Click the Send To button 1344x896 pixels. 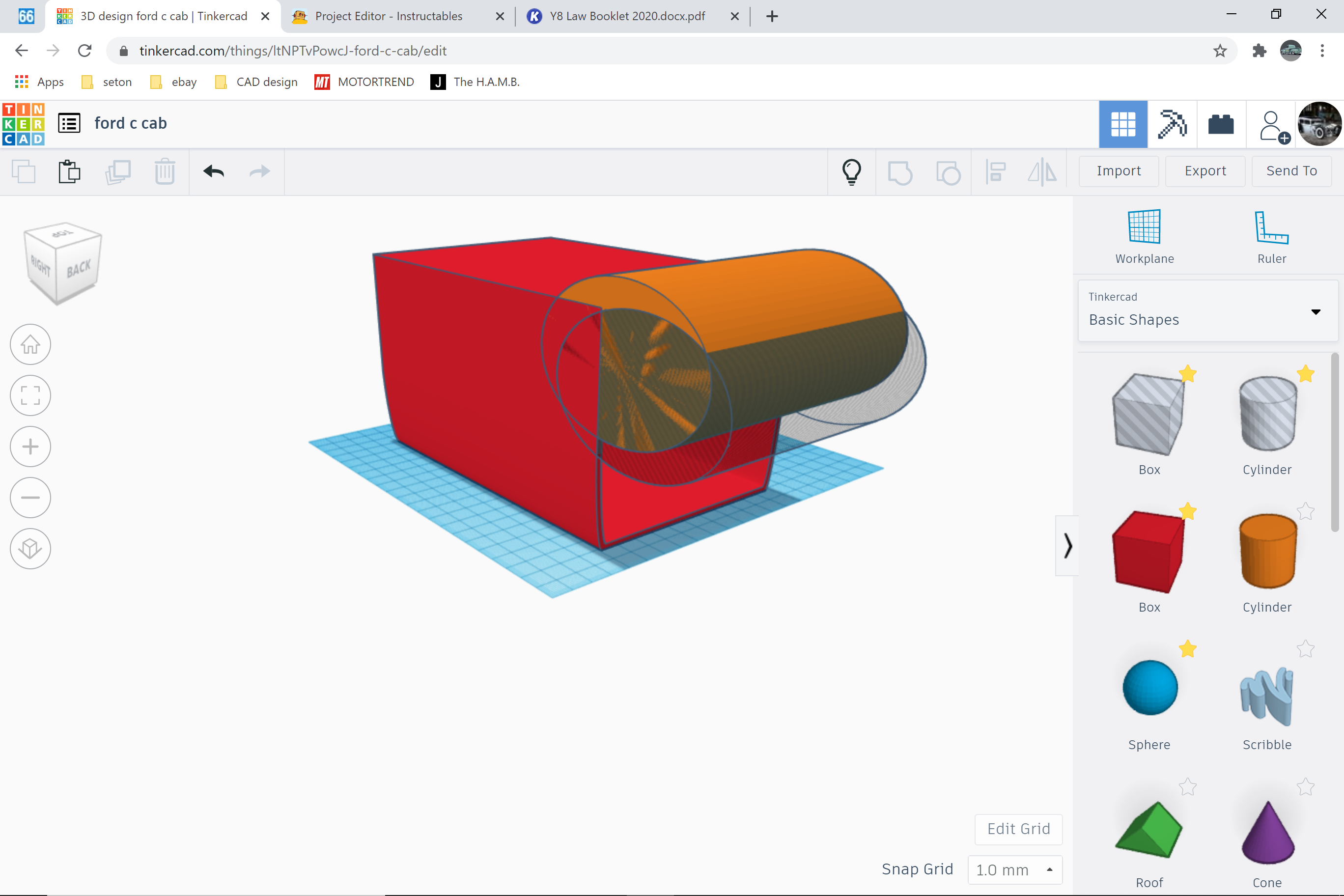(1291, 171)
